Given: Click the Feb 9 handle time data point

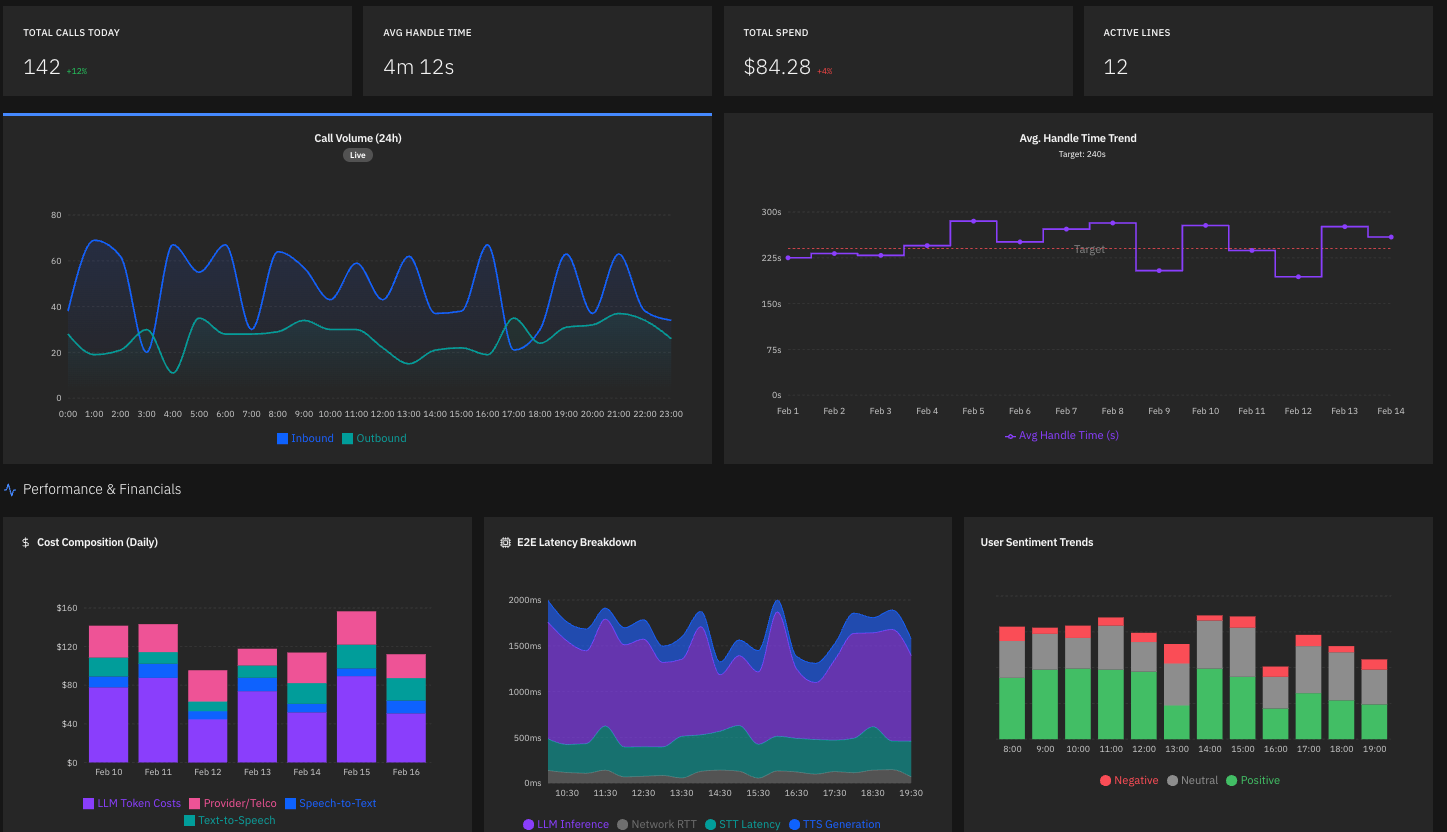Looking at the screenshot, I should point(1159,270).
